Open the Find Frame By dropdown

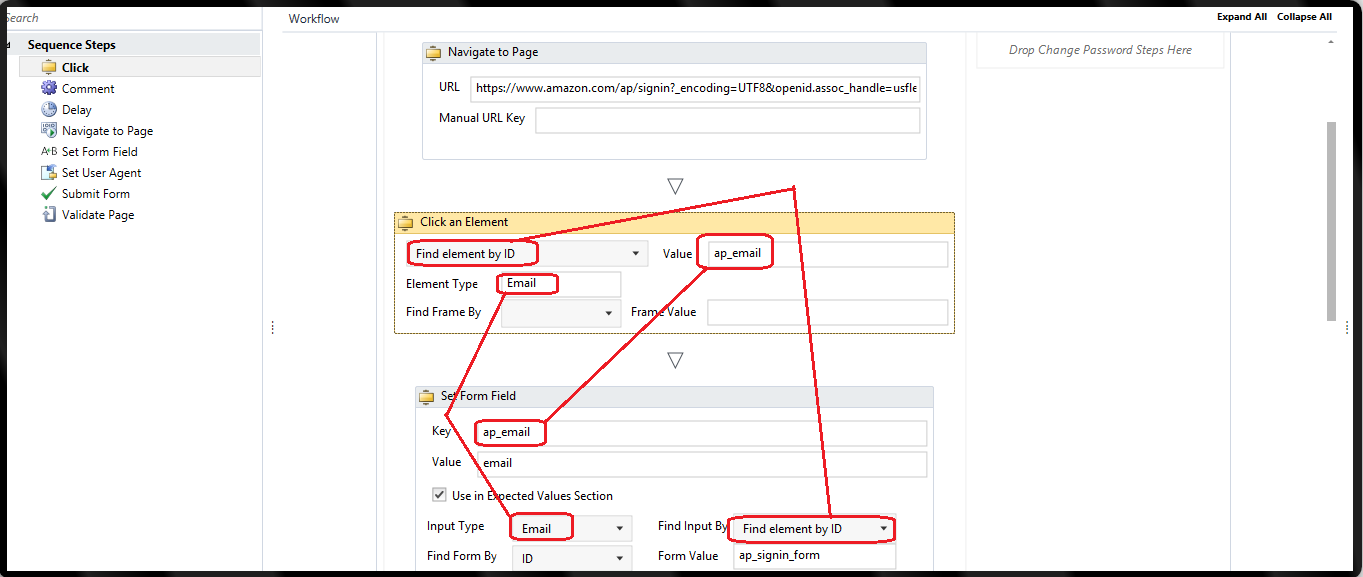tap(561, 313)
